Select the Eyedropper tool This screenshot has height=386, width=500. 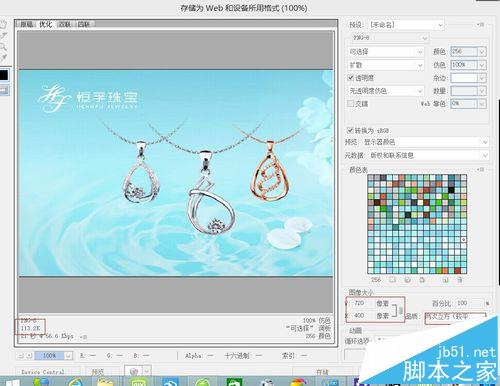click(x=3, y=58)
